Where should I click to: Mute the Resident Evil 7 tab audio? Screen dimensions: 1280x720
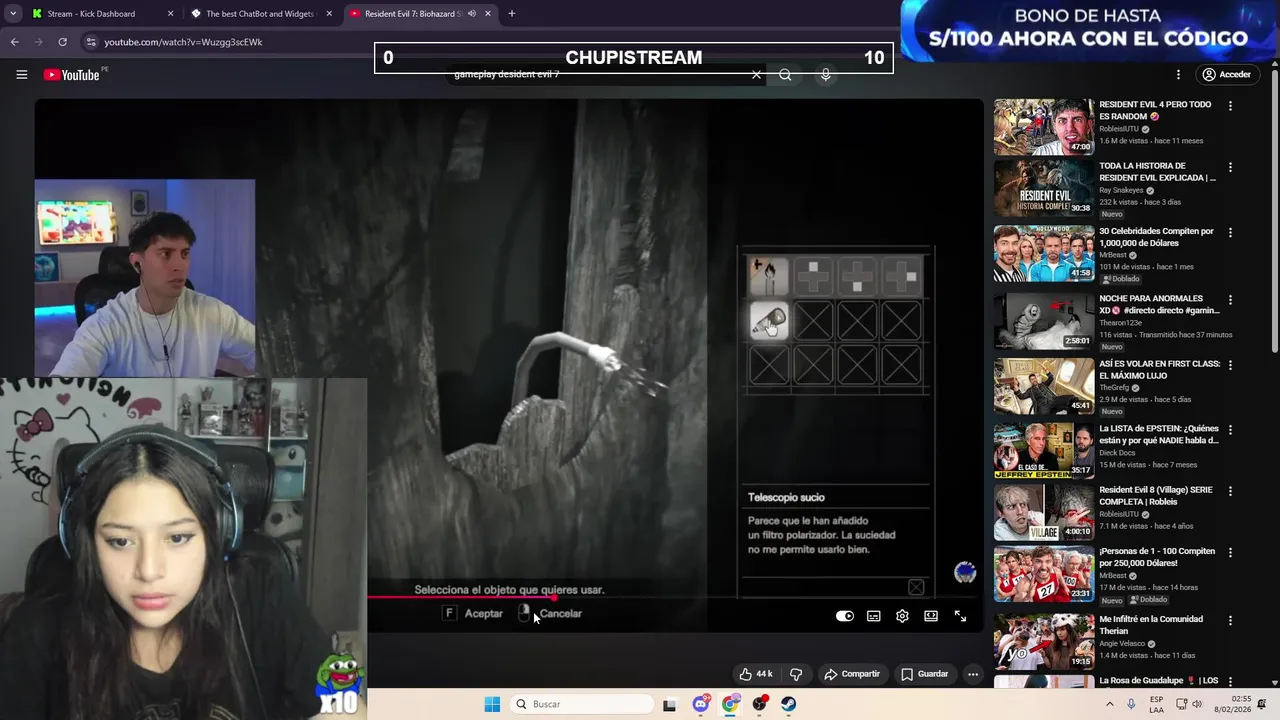click(x=472, y=14)
